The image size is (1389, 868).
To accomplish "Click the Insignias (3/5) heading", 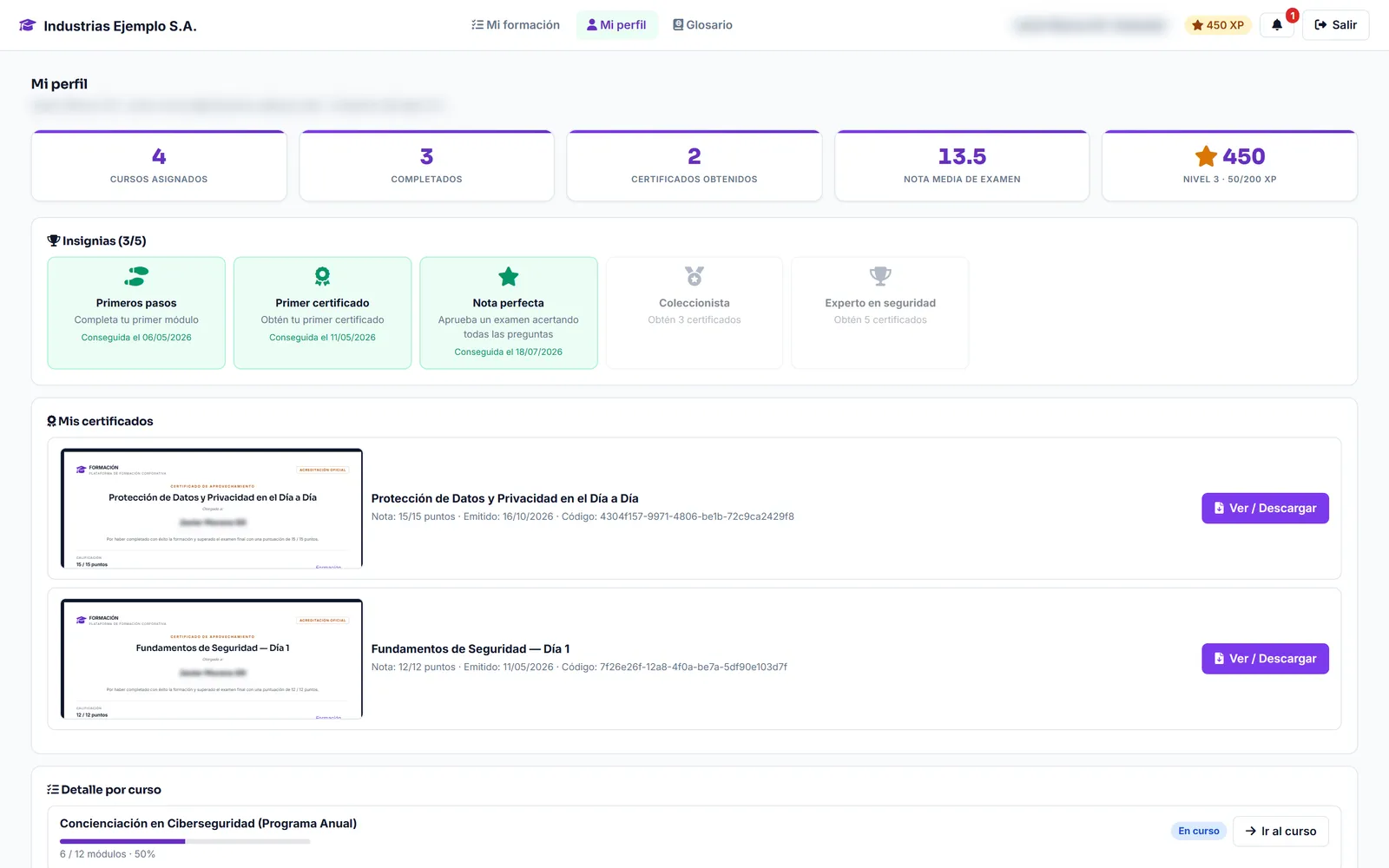I will [x=96, y=240].
